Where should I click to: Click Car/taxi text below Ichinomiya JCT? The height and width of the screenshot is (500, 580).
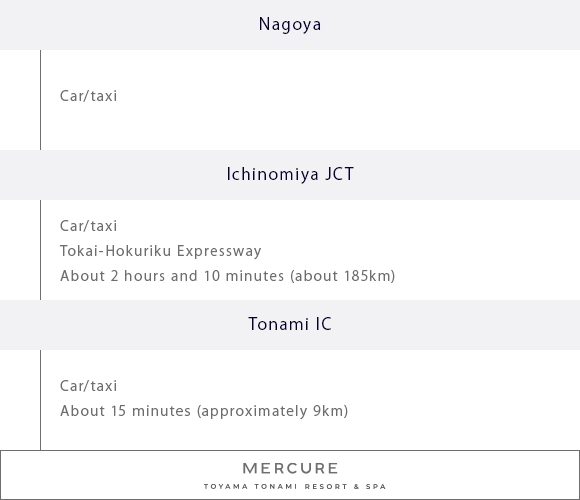click(x=88, y=226)
